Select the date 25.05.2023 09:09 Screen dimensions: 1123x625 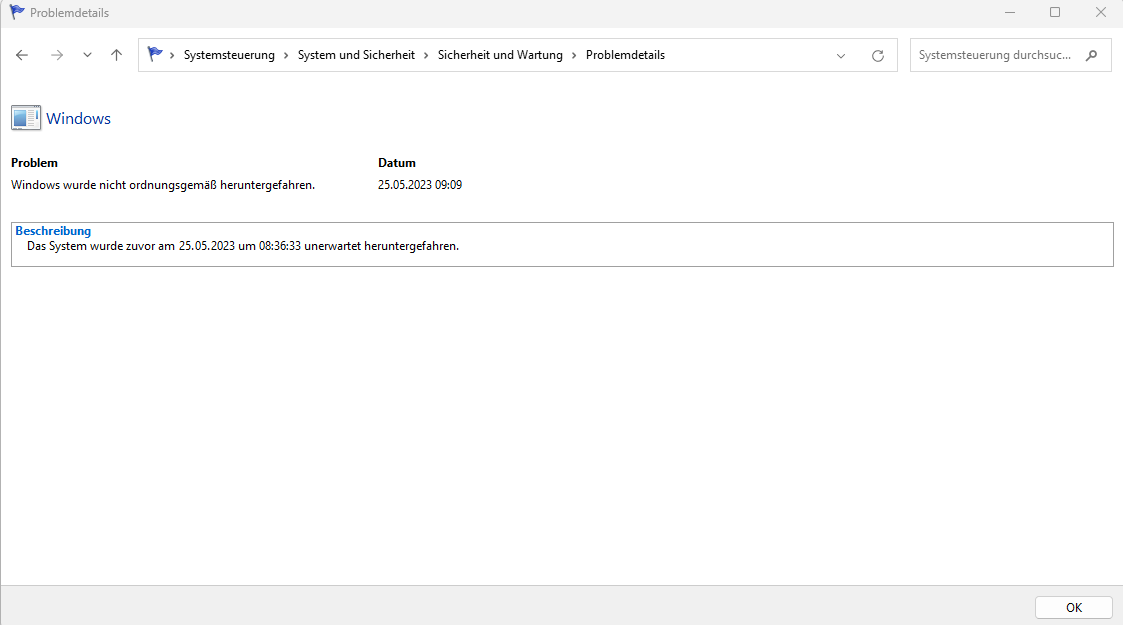pyautogui.click(x=420, y=185)
